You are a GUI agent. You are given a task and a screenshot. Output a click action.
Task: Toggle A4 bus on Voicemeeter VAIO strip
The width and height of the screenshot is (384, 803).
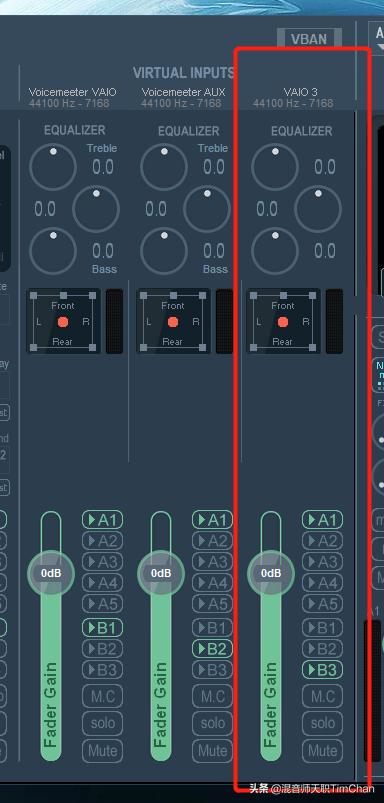[x=102, y=583]
